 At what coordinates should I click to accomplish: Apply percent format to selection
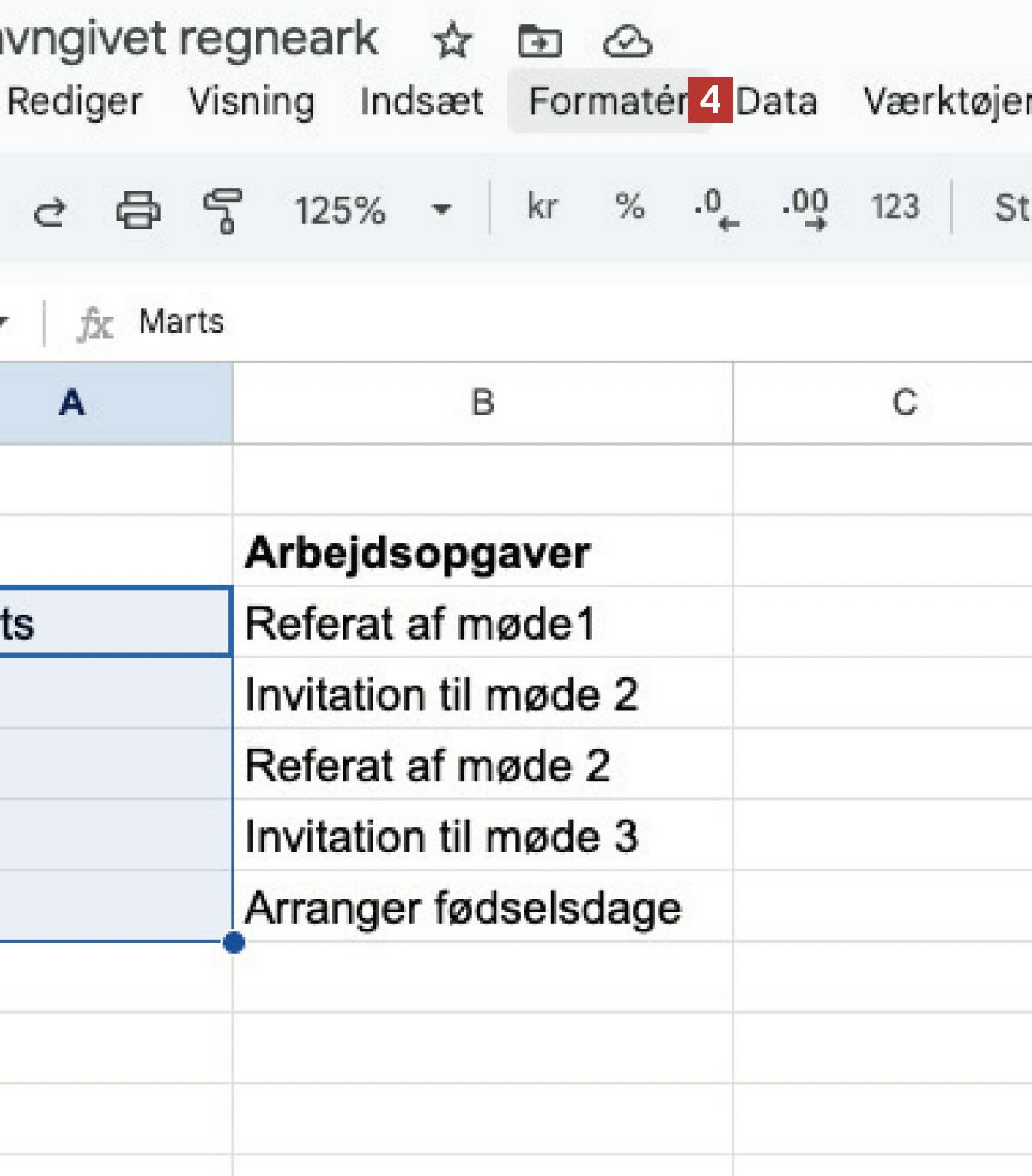tap(629, 207)
